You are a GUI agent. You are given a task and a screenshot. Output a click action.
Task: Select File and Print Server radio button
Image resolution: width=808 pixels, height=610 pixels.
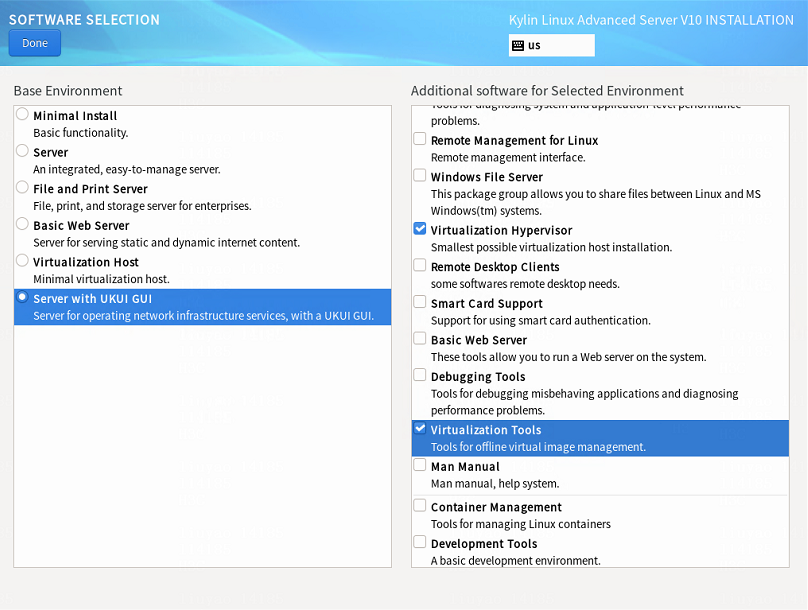pyautogui.click(x=22, y=187)
